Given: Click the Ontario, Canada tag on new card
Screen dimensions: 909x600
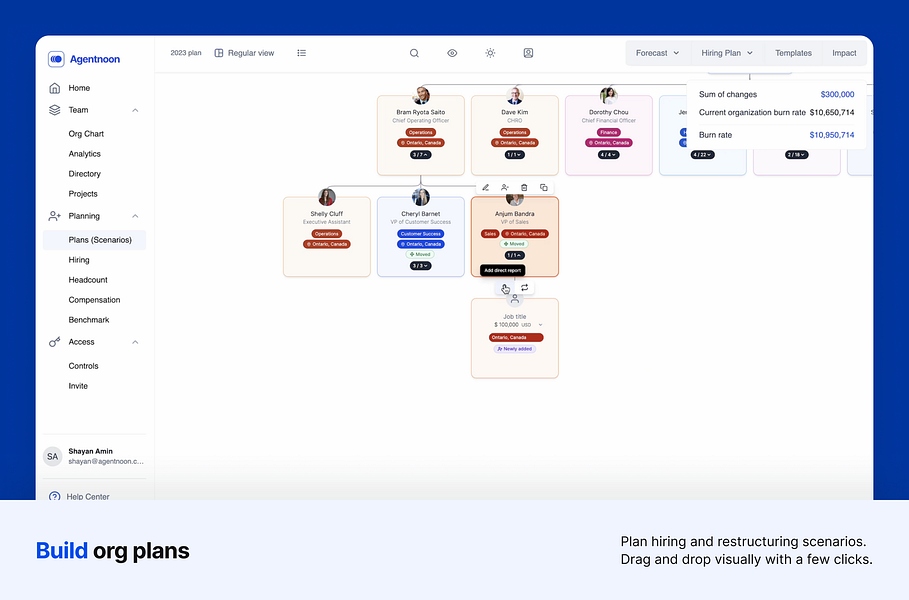Looking at the screenshot, I should click(x=516, y=337).
